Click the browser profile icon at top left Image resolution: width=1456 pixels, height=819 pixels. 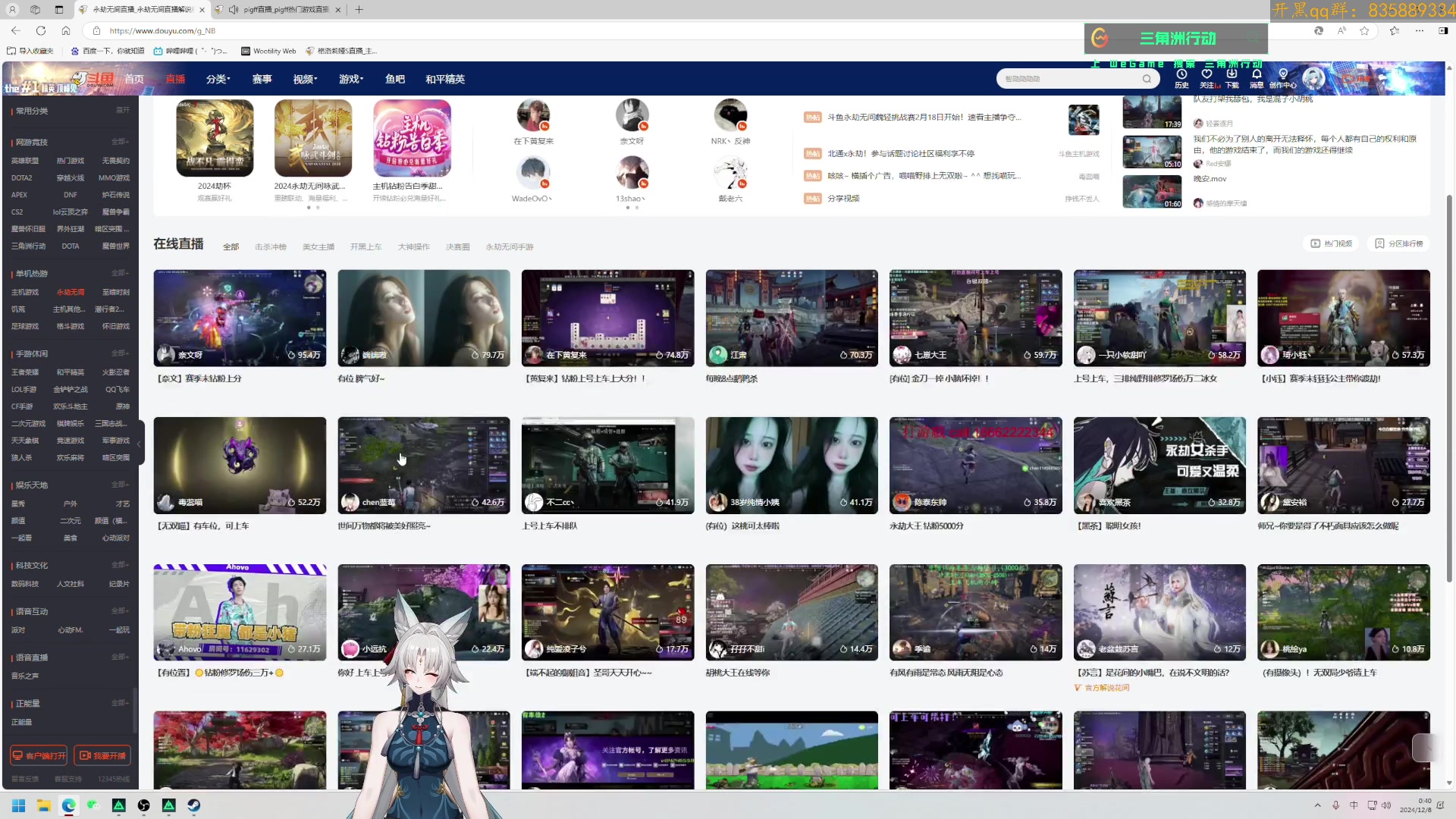click(12, 10)
